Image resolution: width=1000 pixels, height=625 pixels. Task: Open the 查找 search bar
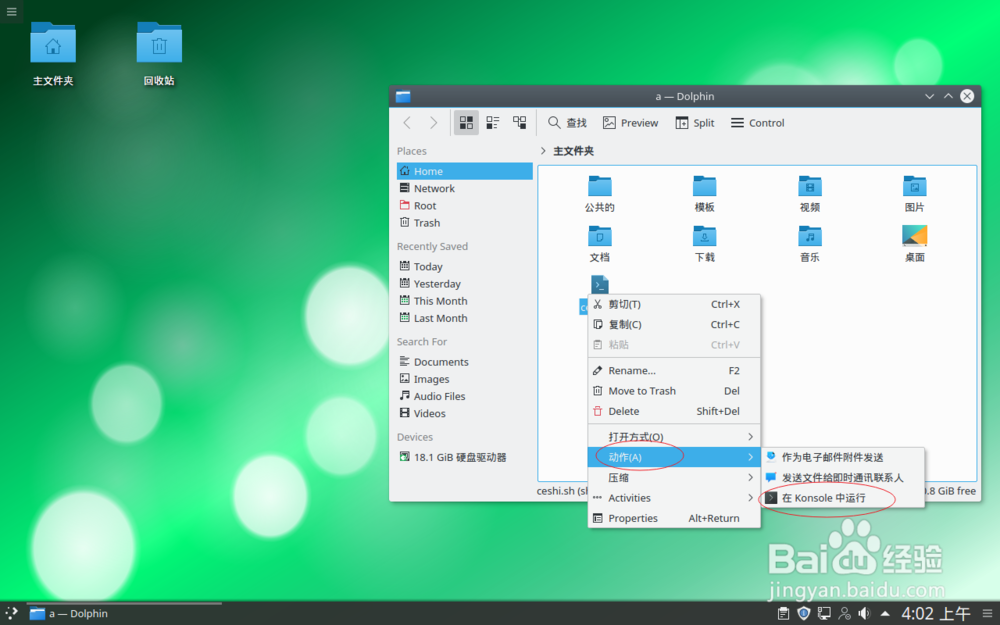[x=567, y=122]
